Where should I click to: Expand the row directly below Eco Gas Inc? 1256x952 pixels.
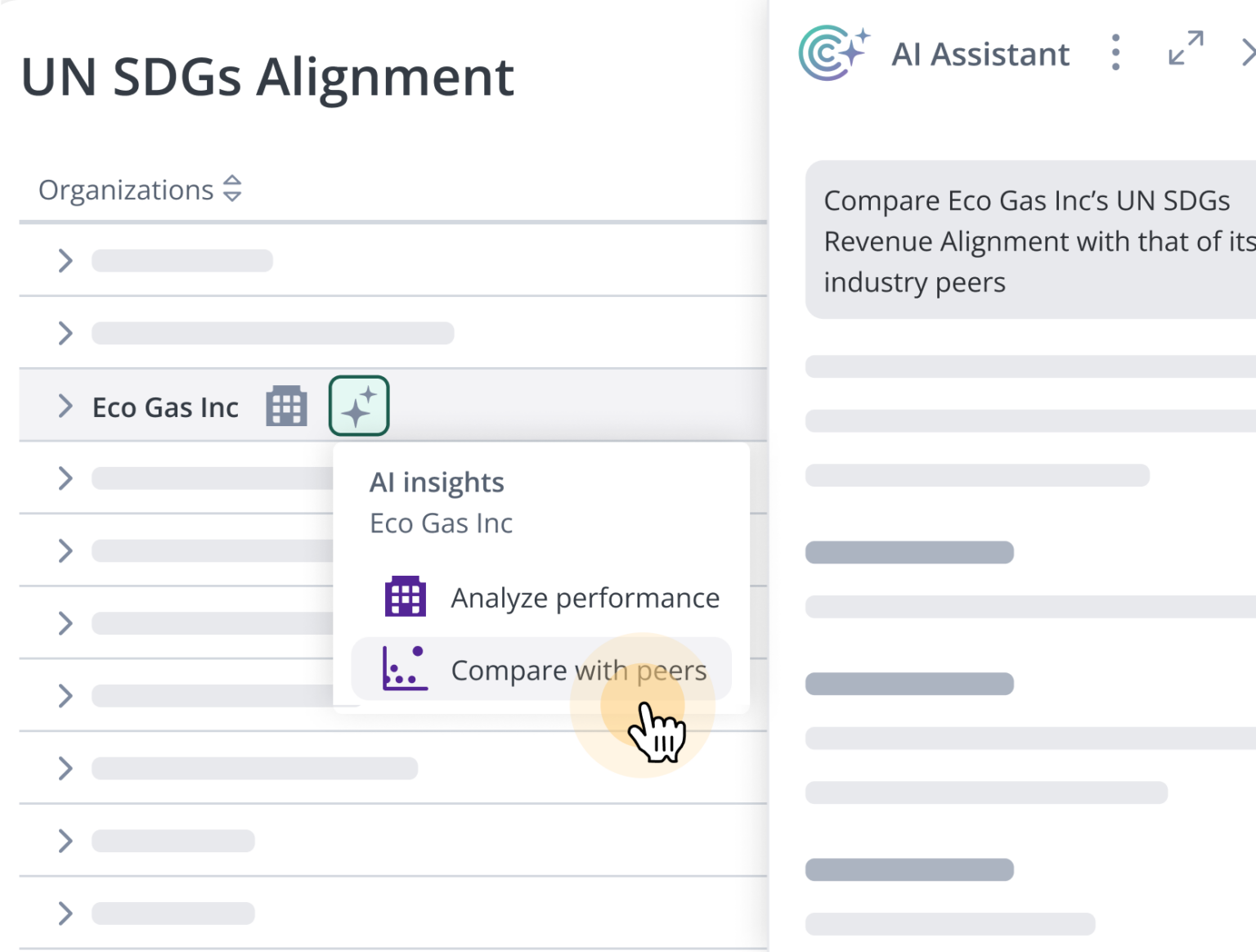[65, 478]
